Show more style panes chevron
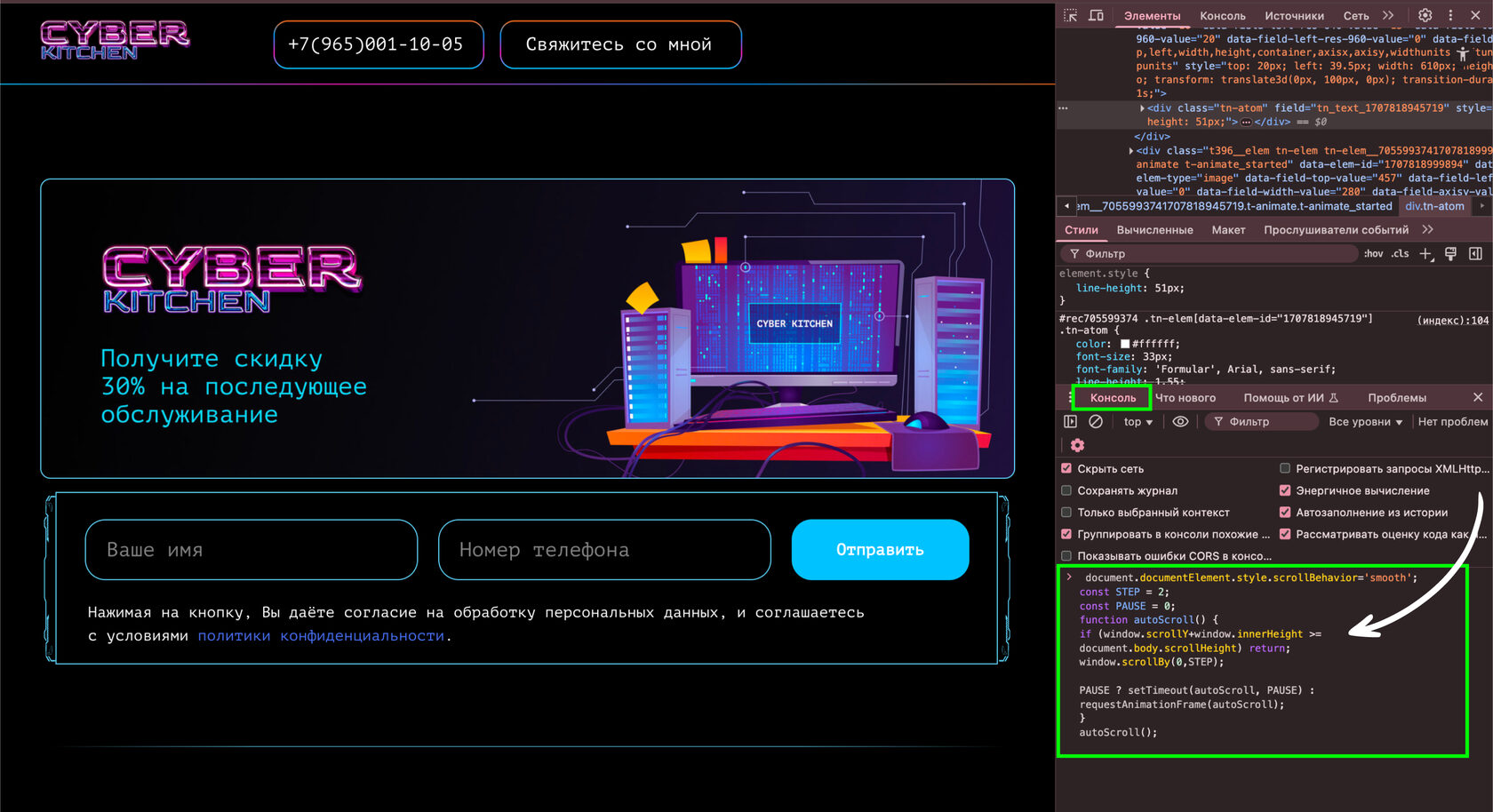This screenshot has height=812, width=1493. tap(1427, 229)
